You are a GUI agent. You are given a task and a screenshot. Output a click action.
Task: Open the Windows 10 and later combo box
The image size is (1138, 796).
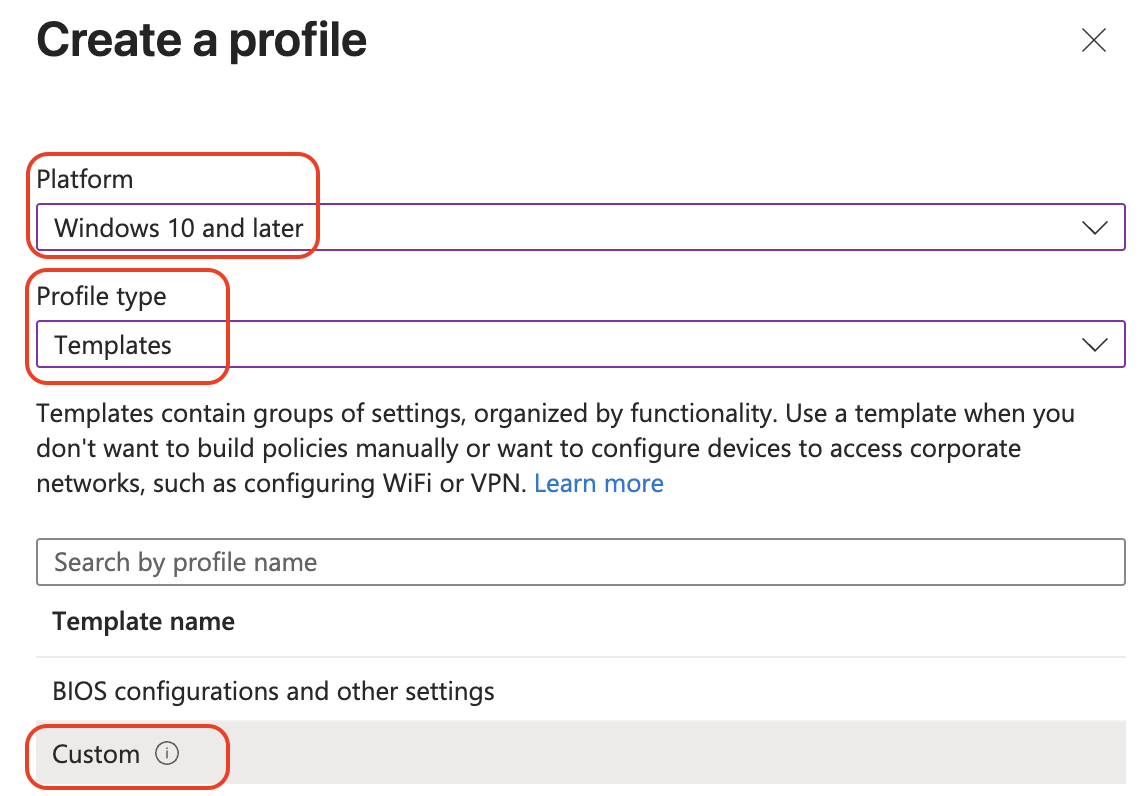pyautogui.click(x=581, y=228)
